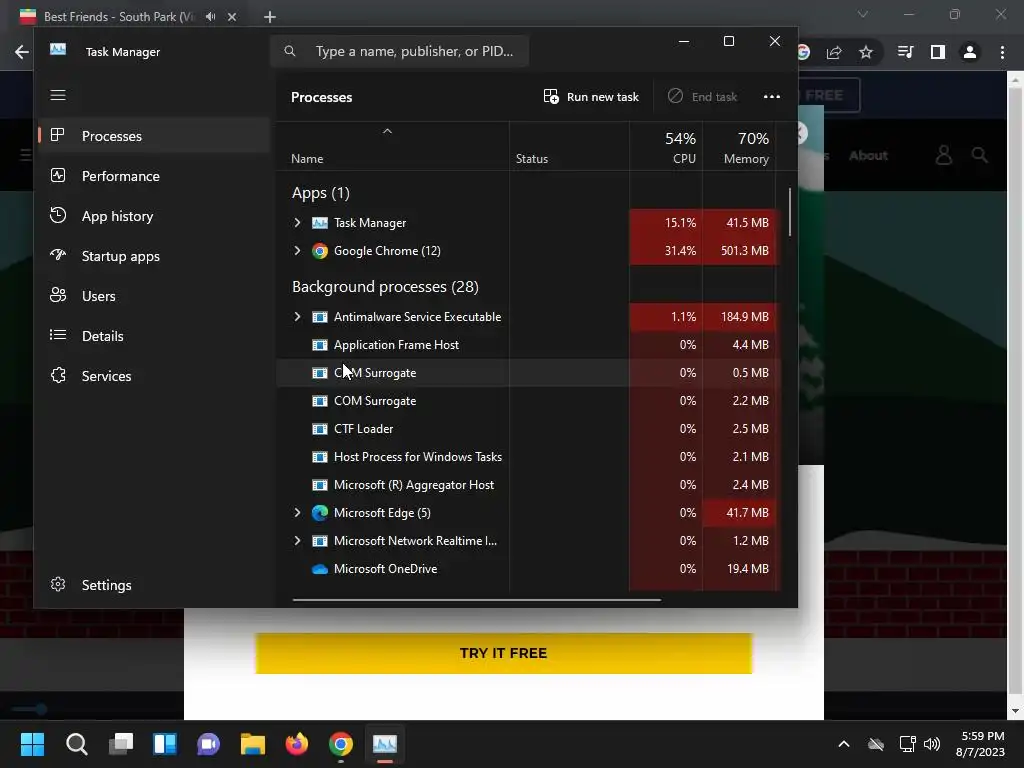Open Chrome side panel icon
Image resolution: width=1024 pixels, height=768 pixels.
tap(938, 52)
